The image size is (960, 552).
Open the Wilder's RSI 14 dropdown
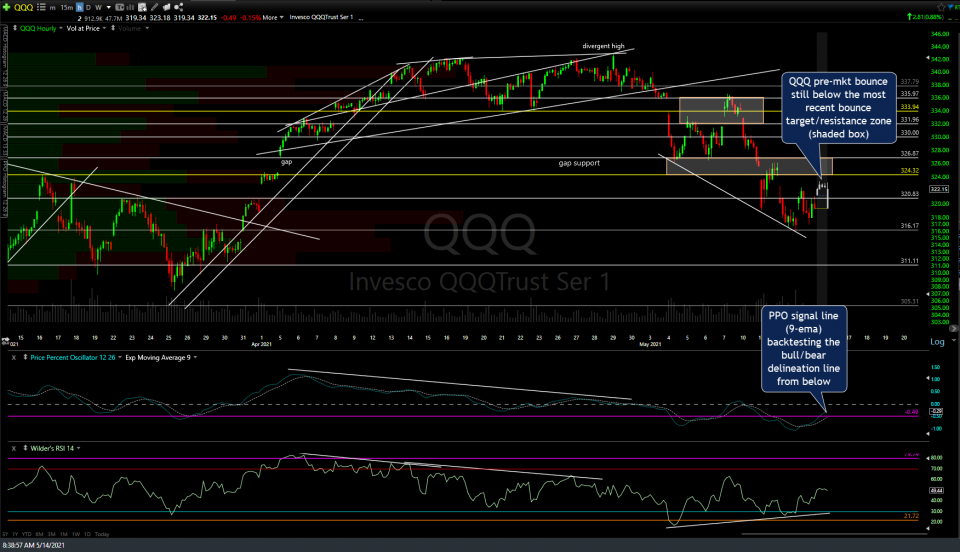click(78, 448)
